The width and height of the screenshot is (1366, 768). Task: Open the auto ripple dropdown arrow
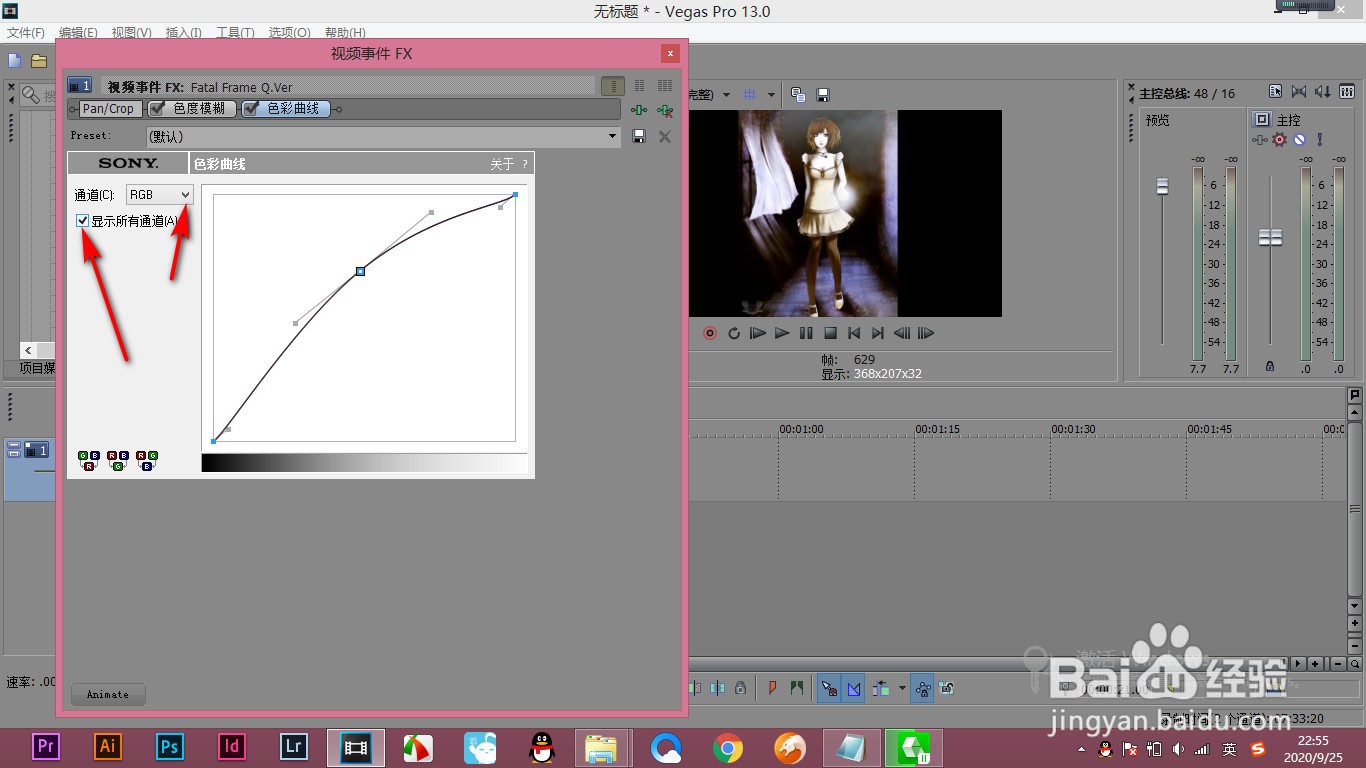pos(902,689)
